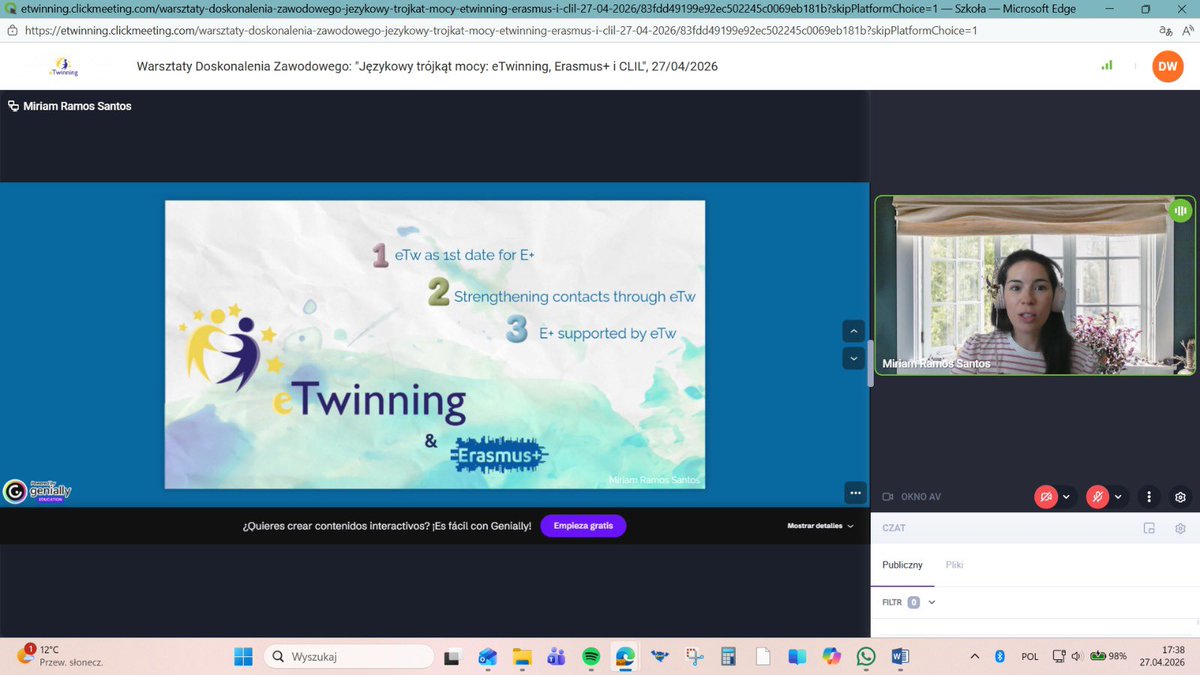Open microphone options dropdown arrow
This screenshot has height=675, width=1200.
pyautogui.click(x=1118, y=497)
